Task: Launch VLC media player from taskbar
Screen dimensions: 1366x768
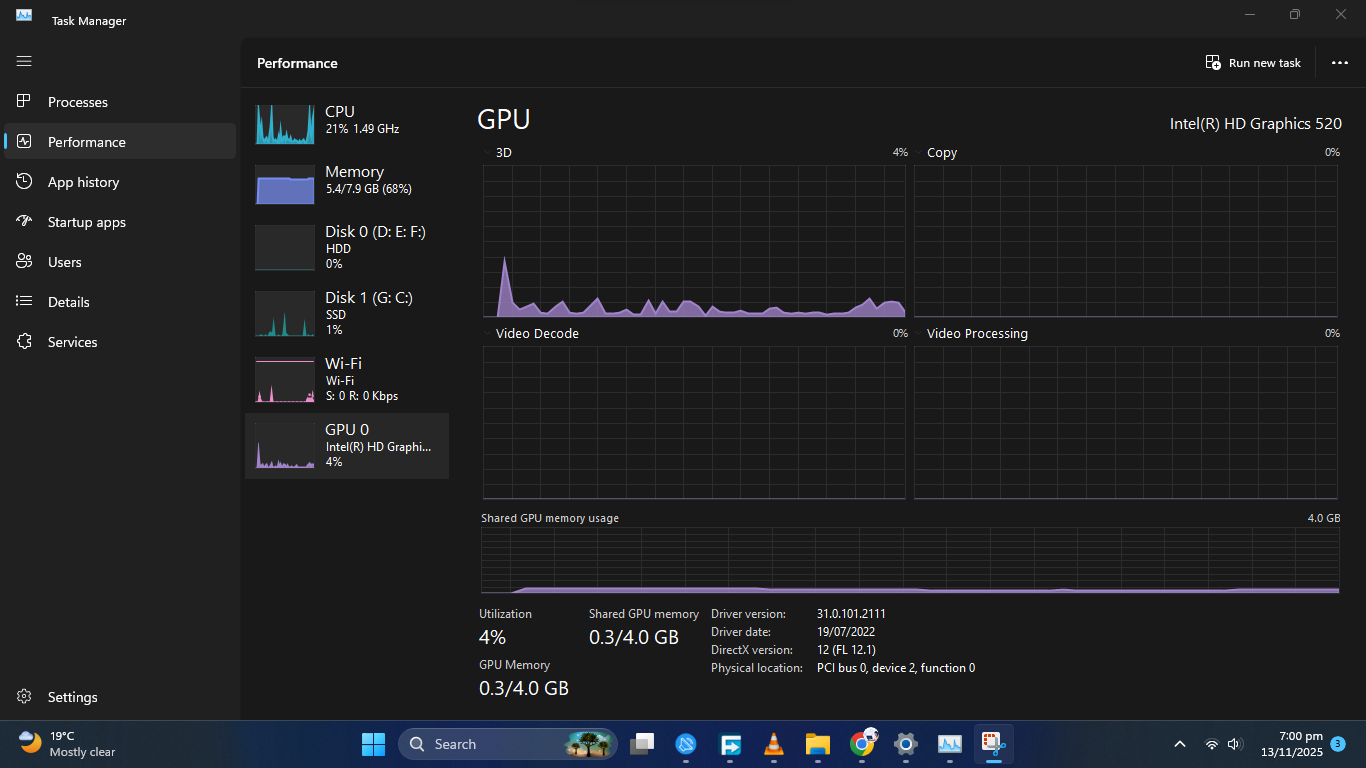Action: click(x=773, y=744)
